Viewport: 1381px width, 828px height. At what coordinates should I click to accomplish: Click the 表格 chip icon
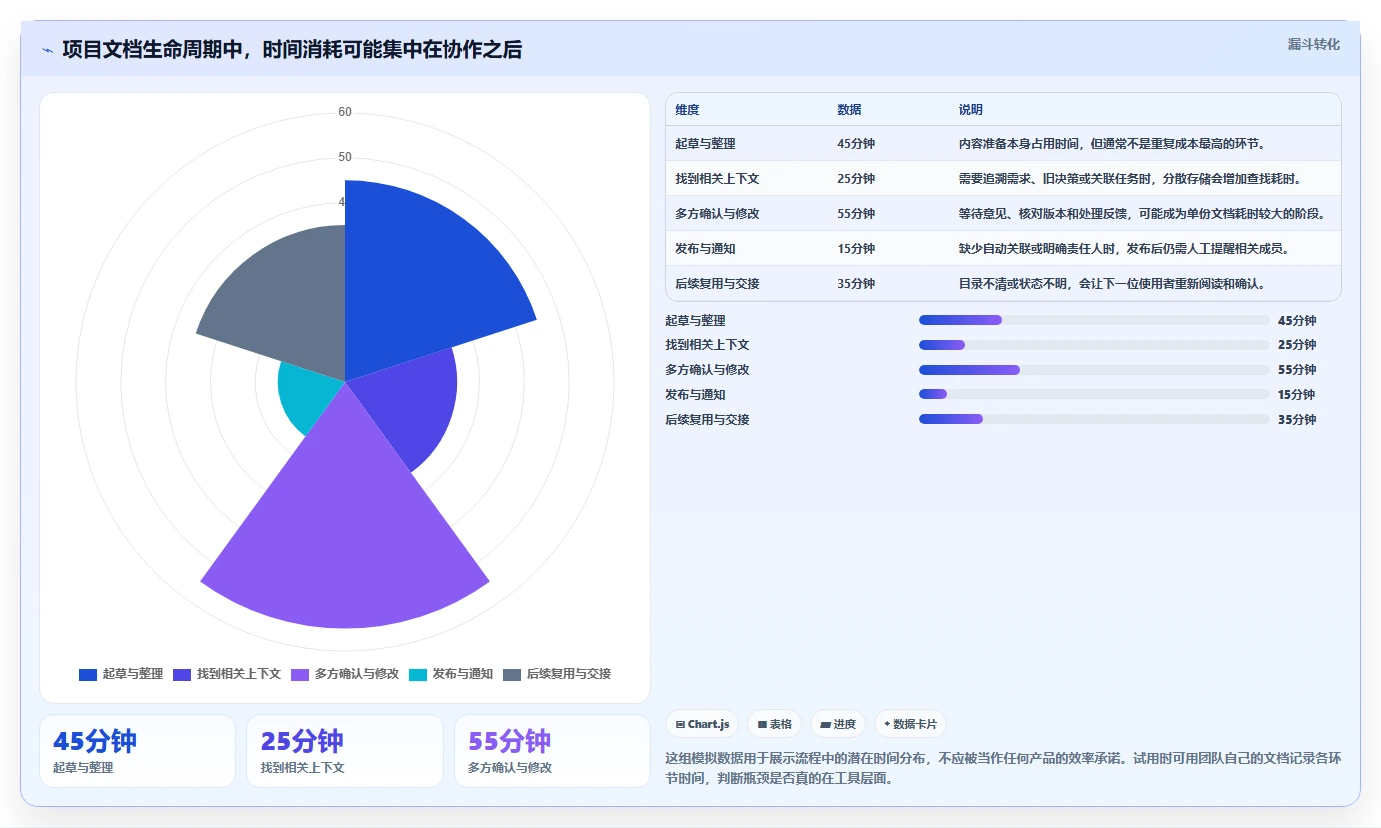coord(762,724)
